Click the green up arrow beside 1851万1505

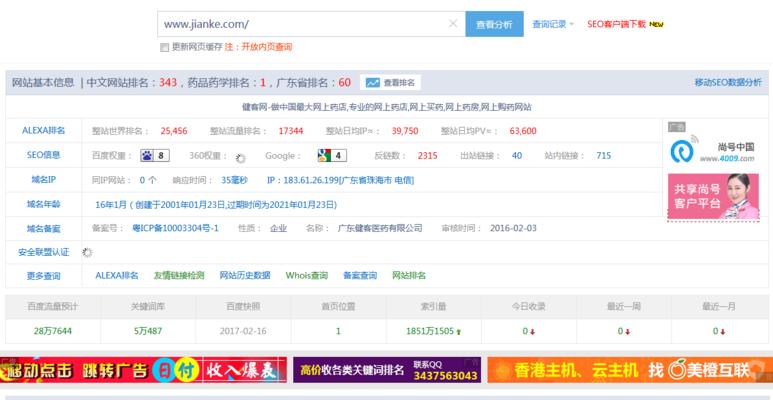(x=459, y=332)
